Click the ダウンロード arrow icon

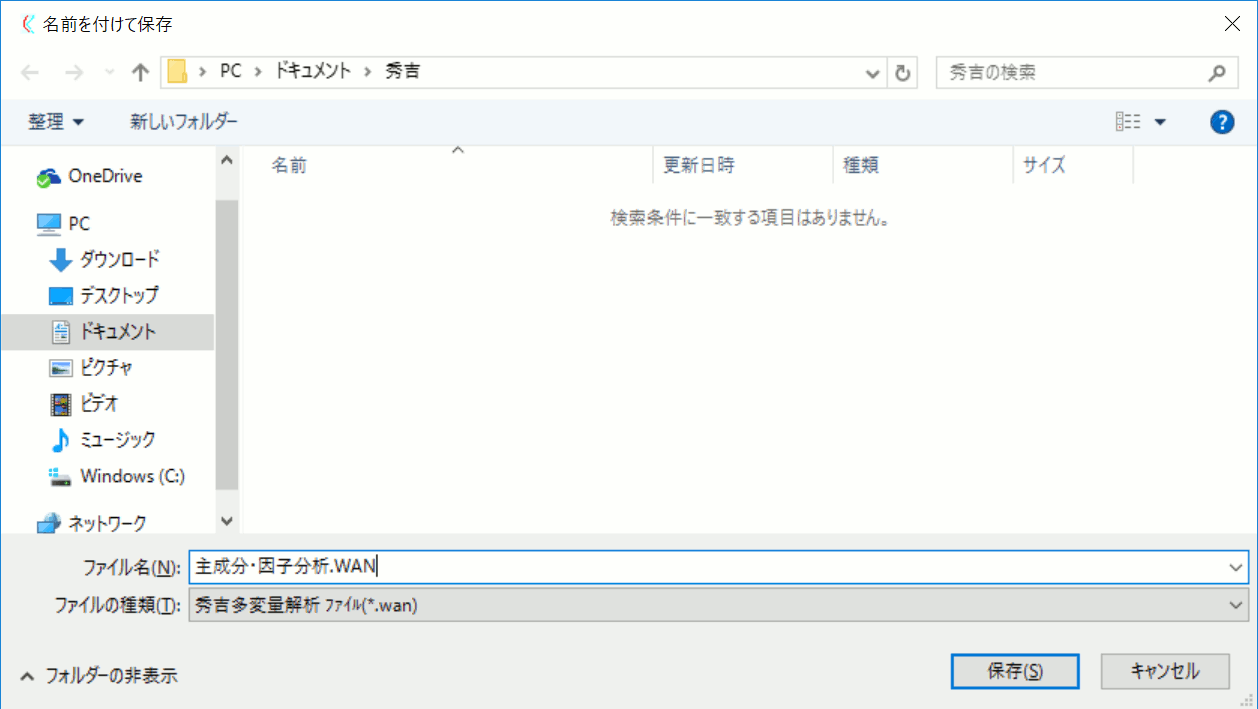click(61, 260)
